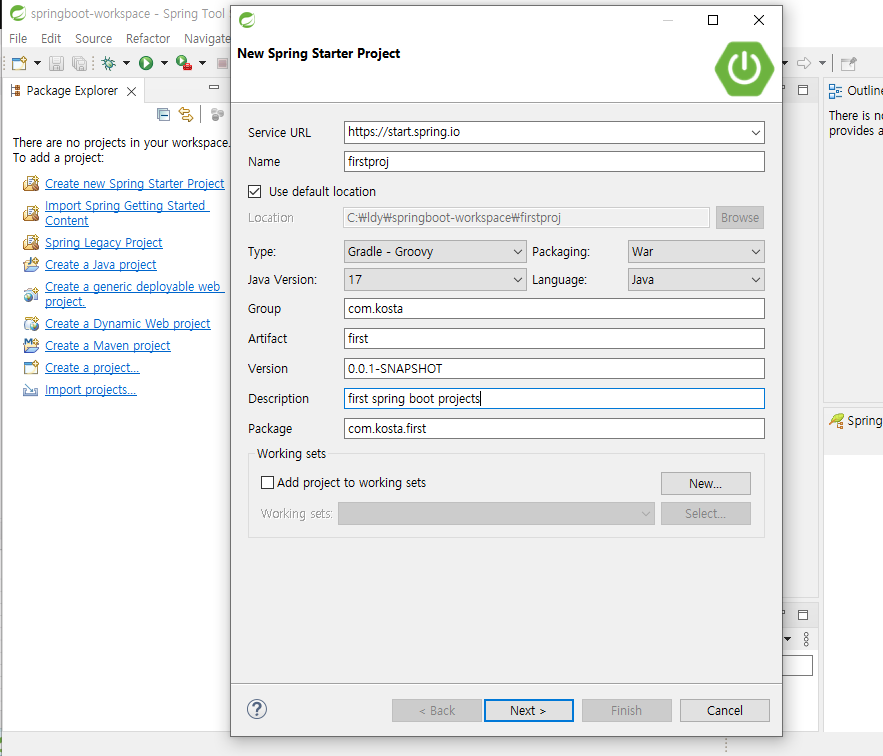Click the dialog help question mark icon
This screenshot has height=756, width=883.
[x=257, y=709]
